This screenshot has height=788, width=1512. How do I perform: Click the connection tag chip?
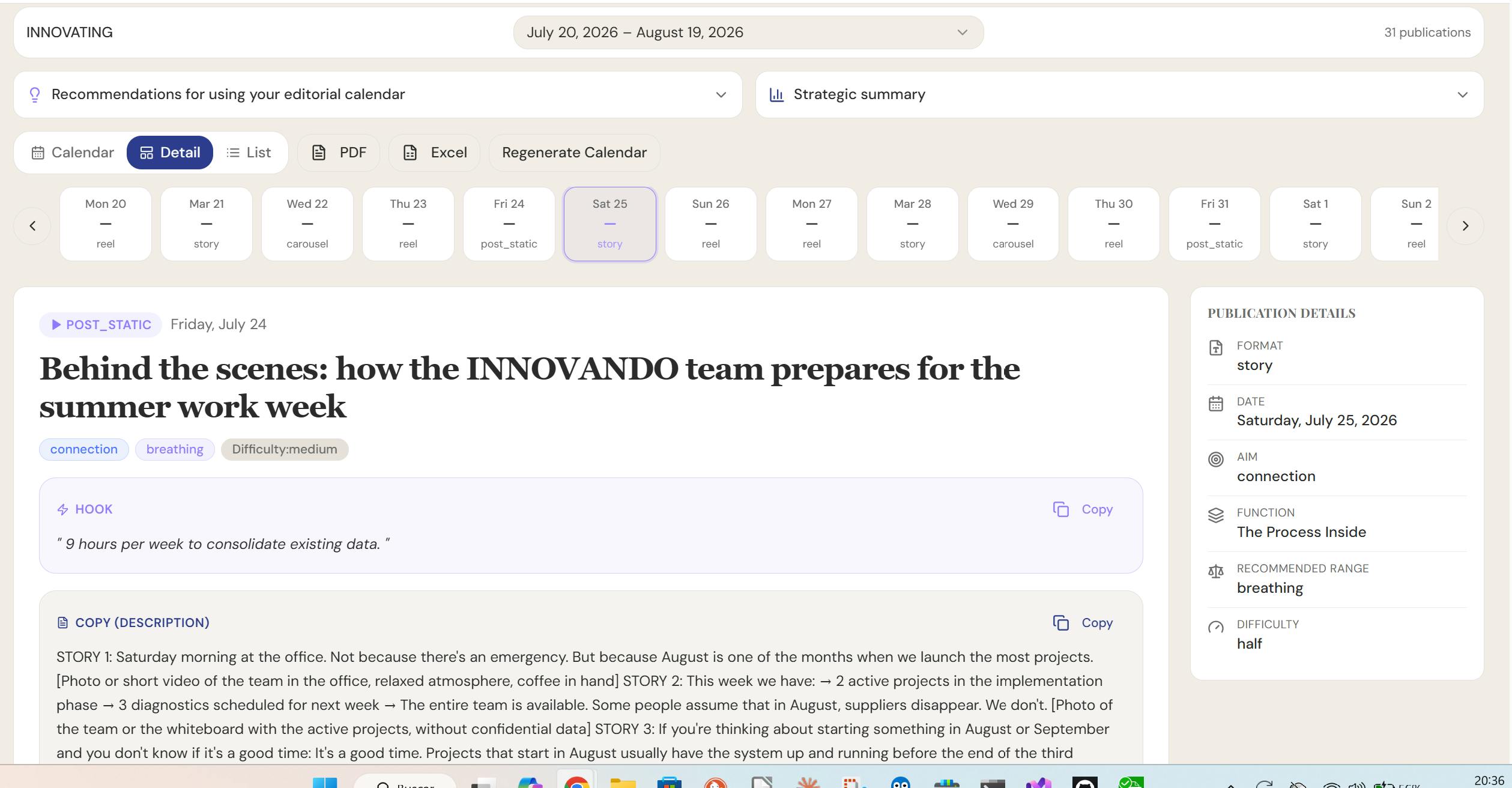click(x=84, y=449)
